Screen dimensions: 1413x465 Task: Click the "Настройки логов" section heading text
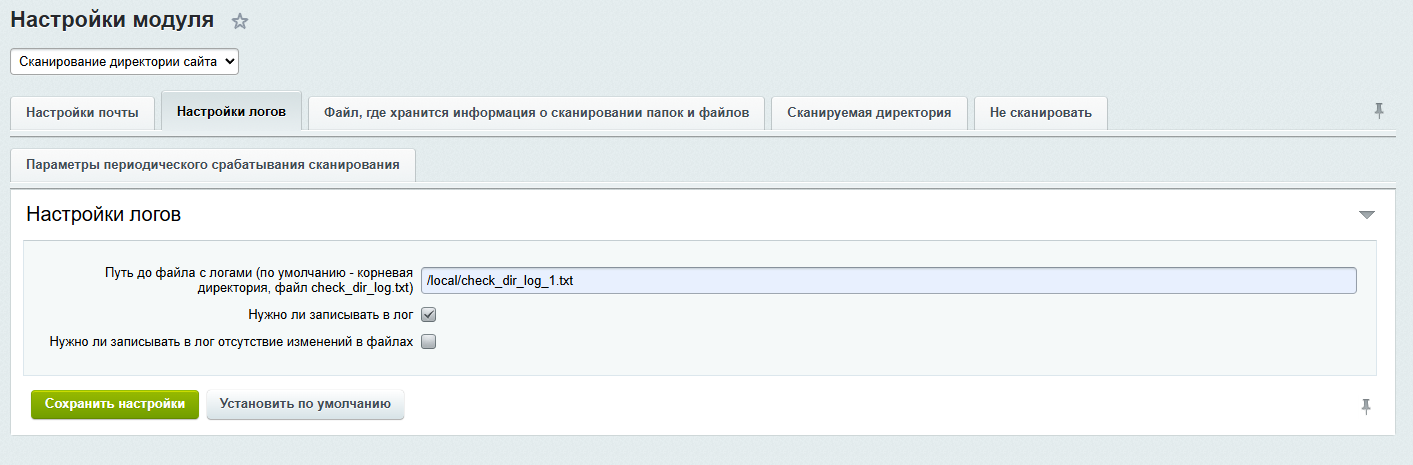point(103,214)
